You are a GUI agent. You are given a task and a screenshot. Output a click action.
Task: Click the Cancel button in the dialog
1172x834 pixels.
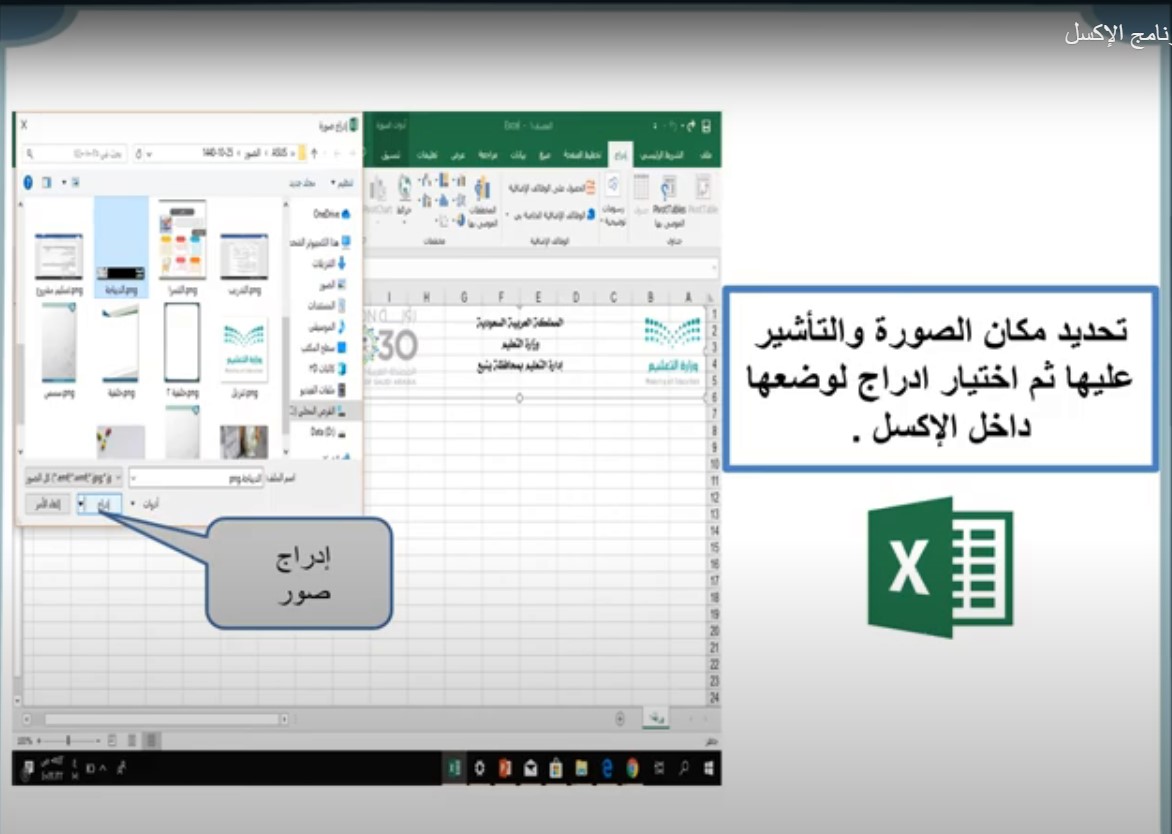point(48,504)
